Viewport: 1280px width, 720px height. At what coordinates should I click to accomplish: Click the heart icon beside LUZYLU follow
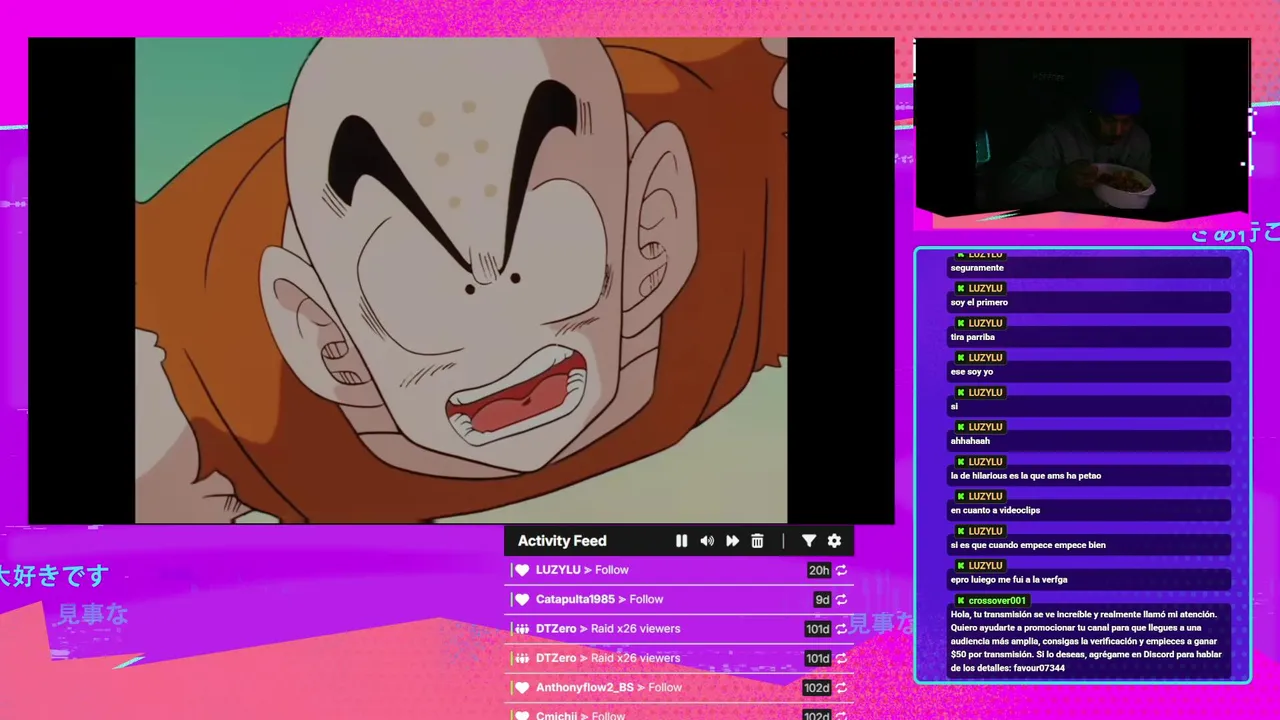(x=521, y=570)
